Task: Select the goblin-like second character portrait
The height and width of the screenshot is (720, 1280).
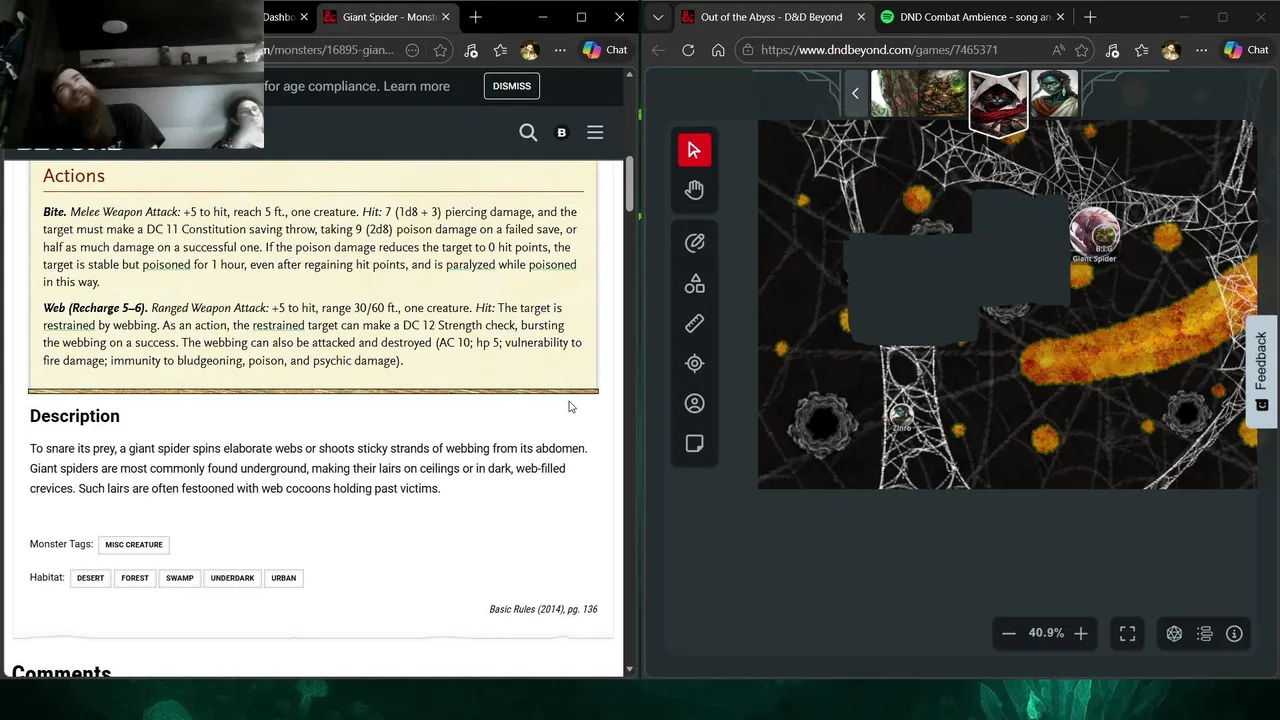Action: point(942,94)
